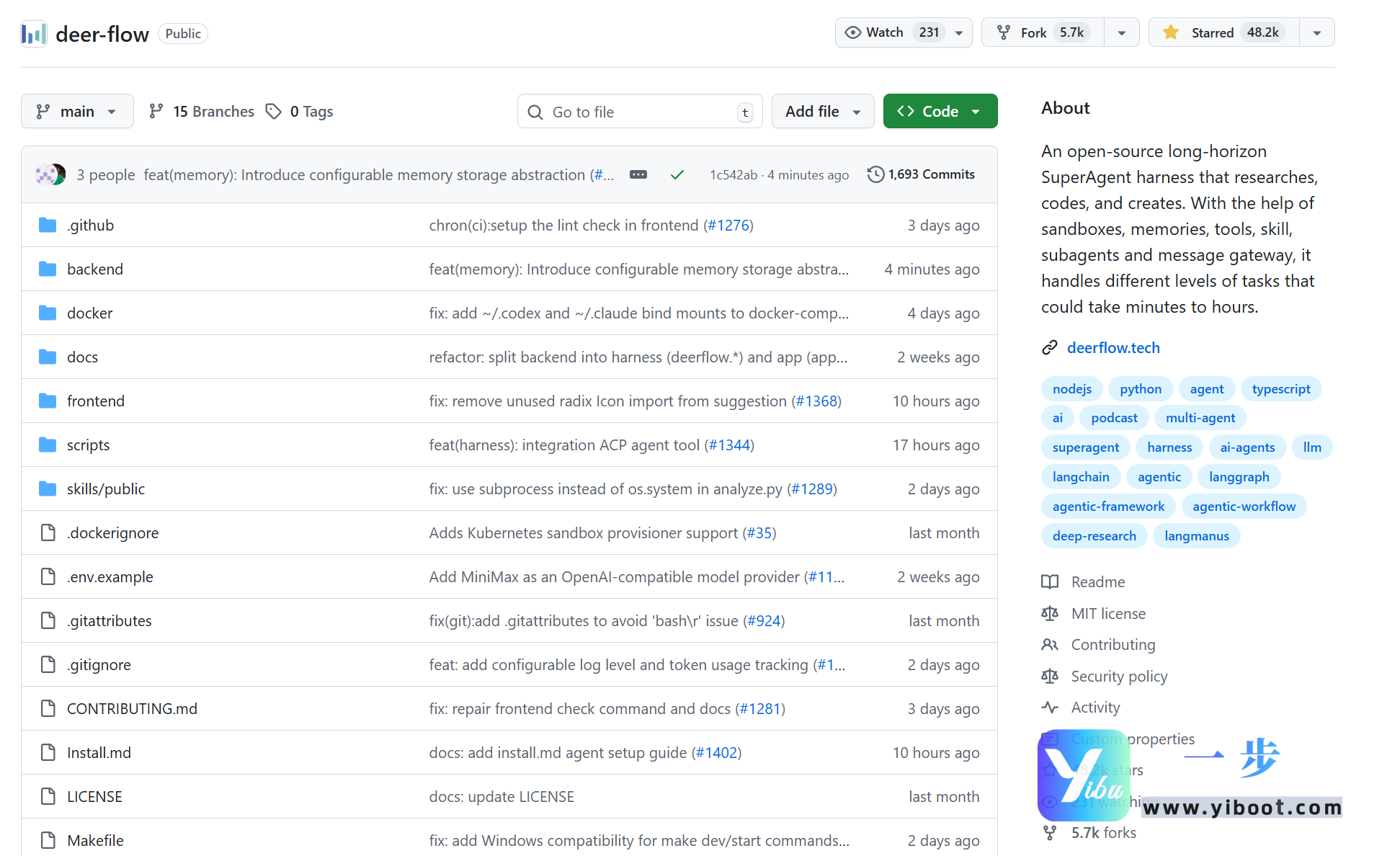Open commit history via clock icon
Image resolution: width=1400 pixels, height=856 pixels.
click(x=875, y=174)
